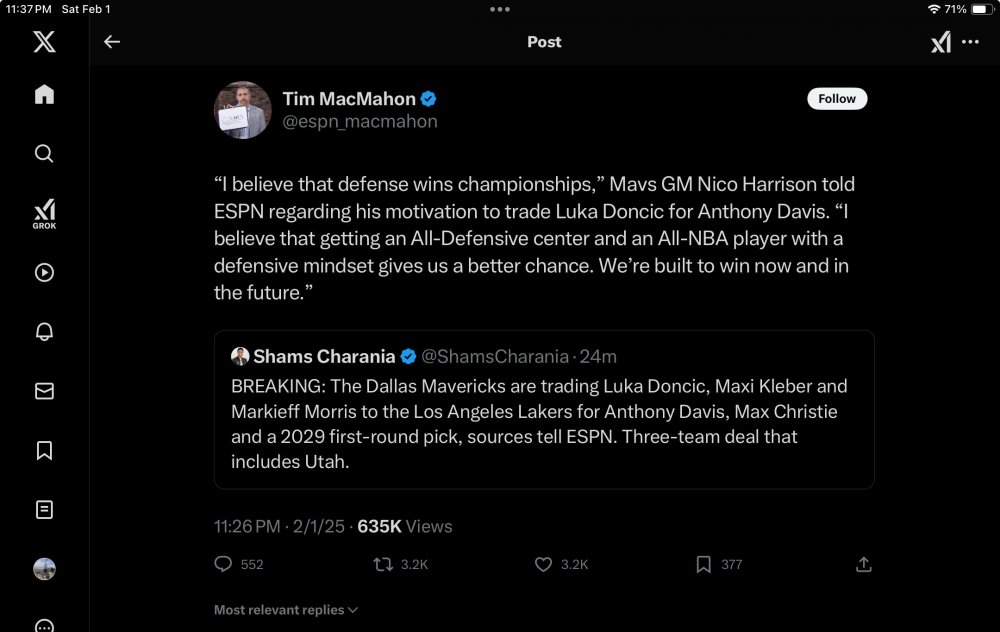Expand Most relevant replies sorting dropdown

[x=286, y=610]
